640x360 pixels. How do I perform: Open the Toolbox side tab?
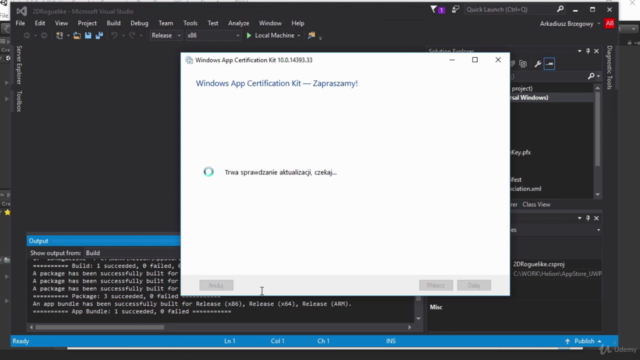pos(19,101)
